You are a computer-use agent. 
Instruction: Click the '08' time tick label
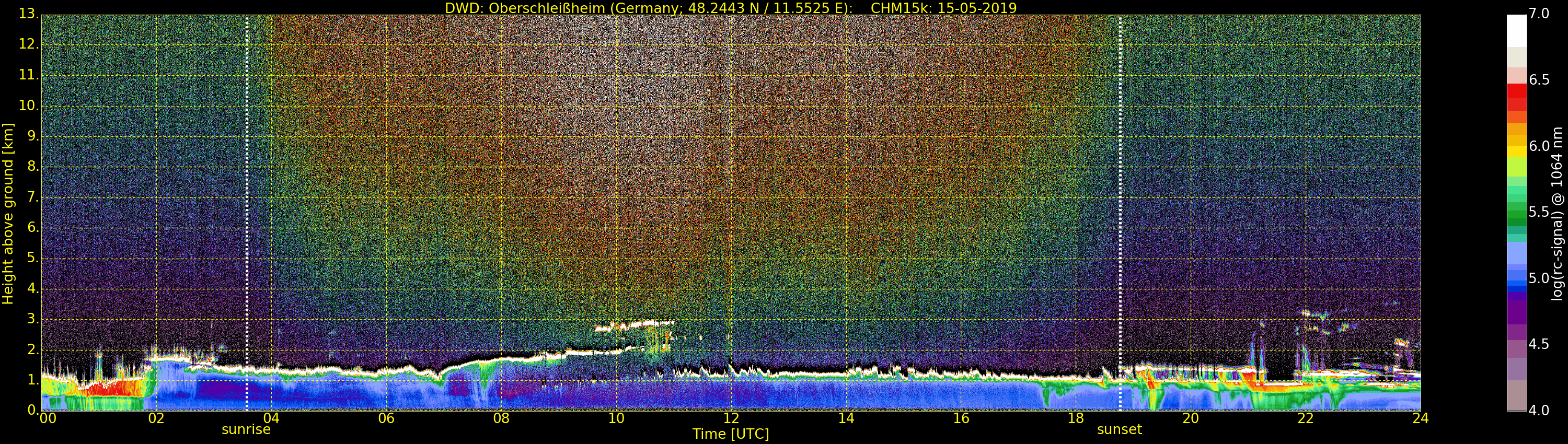[501, 418]
